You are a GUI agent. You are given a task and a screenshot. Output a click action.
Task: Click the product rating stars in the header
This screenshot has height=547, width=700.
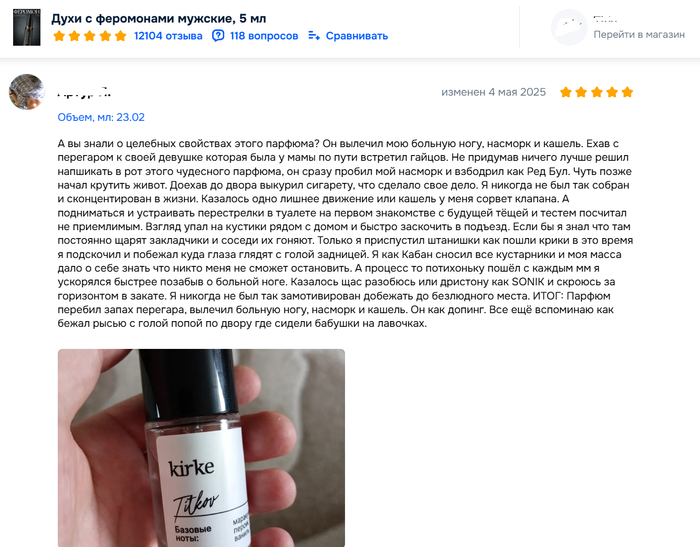(90, 36)
